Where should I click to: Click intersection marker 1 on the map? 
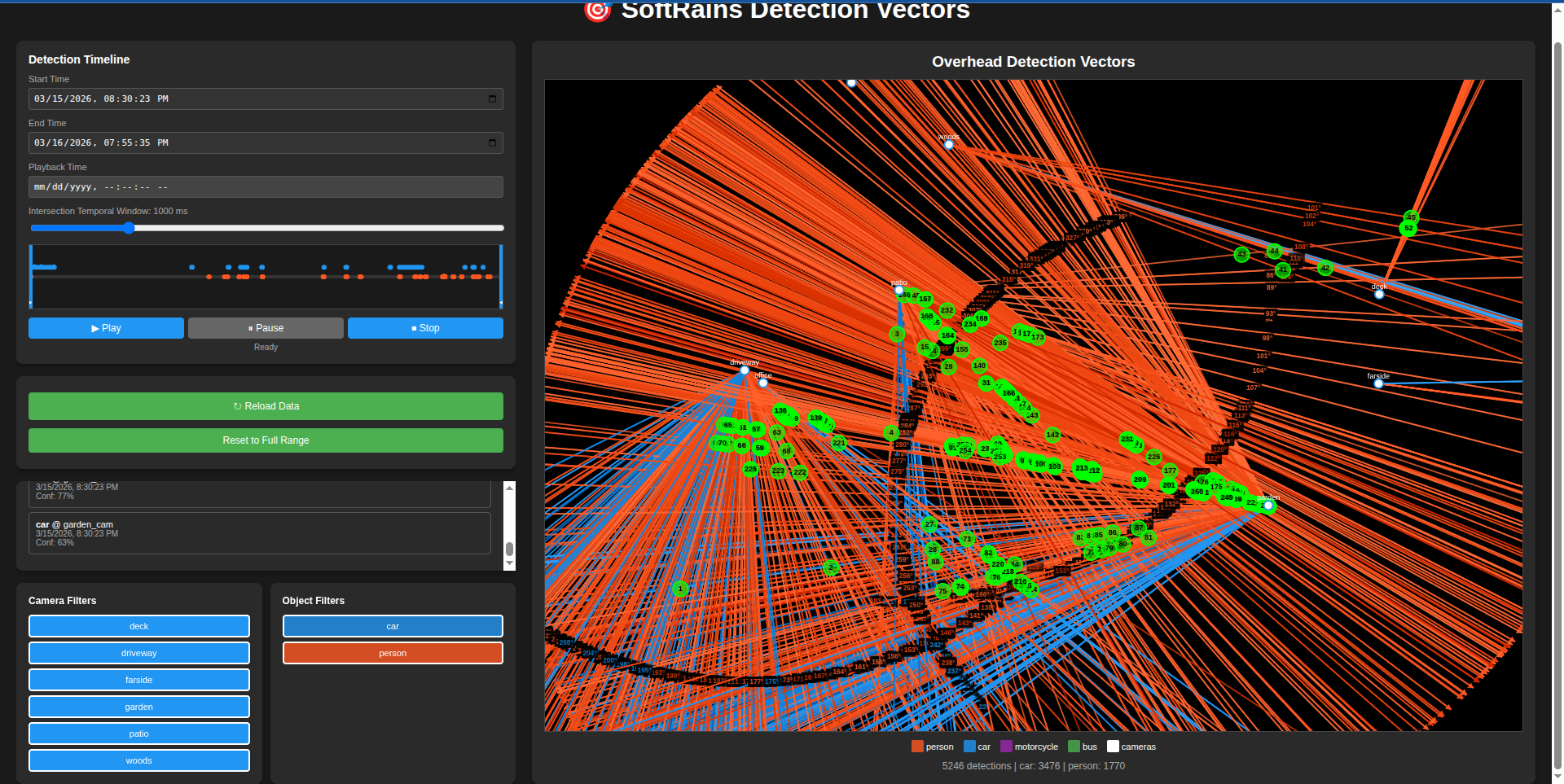[681, 589]
